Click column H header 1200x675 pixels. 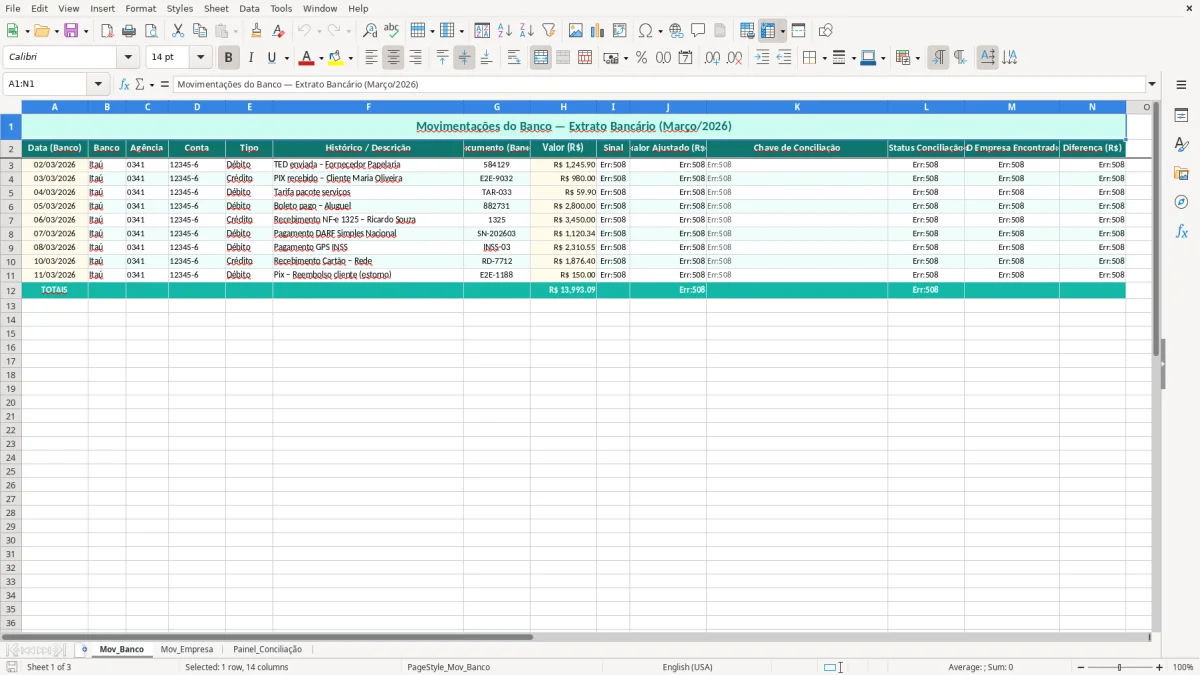pyautogui.click(x=563, y=107)
